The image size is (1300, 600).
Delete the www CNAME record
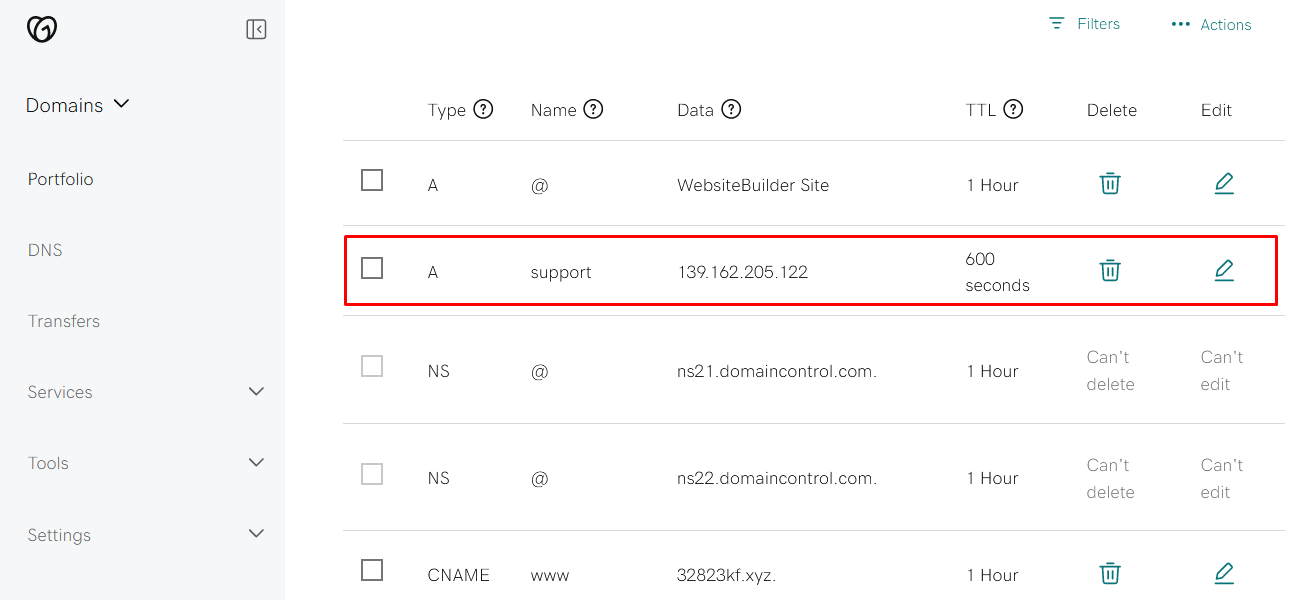[1110, 573]
